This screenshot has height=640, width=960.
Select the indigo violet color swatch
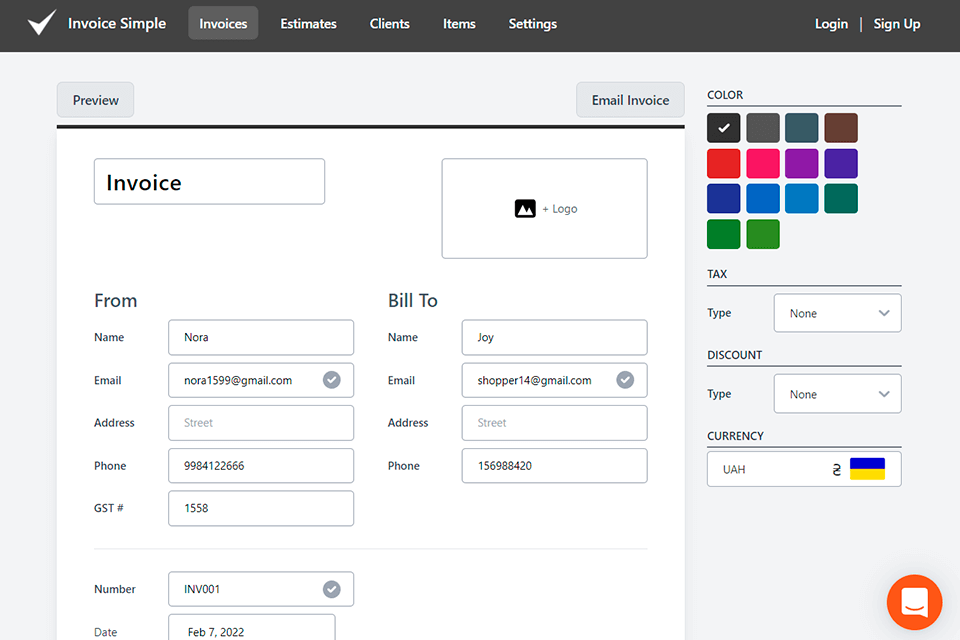pyautogui.click(x=841, y=164)
